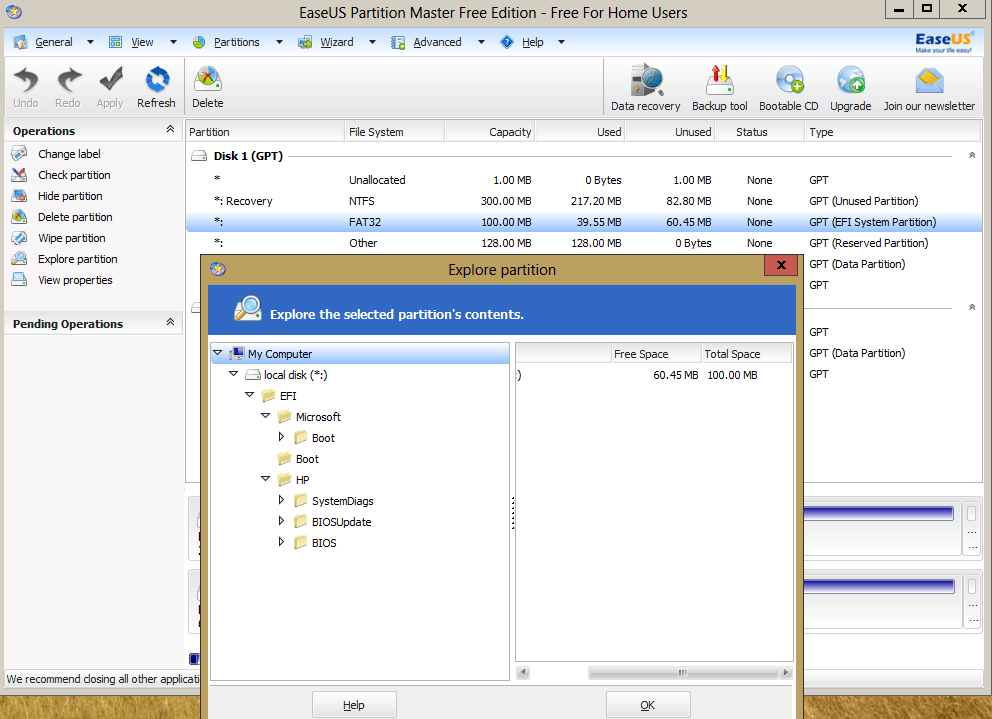
Task: Expand the SystemDiags folder node
Action: tap(282, 500)
